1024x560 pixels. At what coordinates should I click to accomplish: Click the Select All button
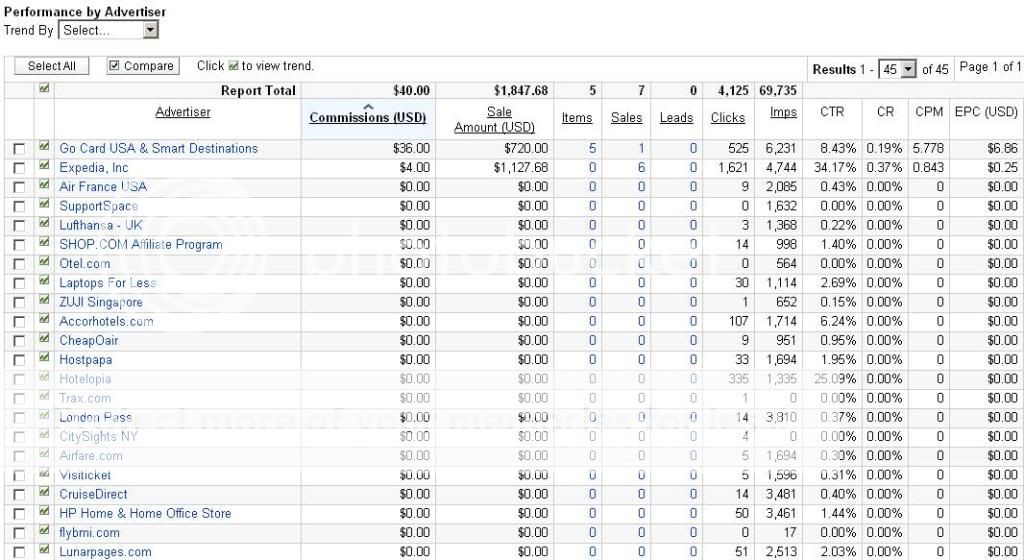point(52,66)
